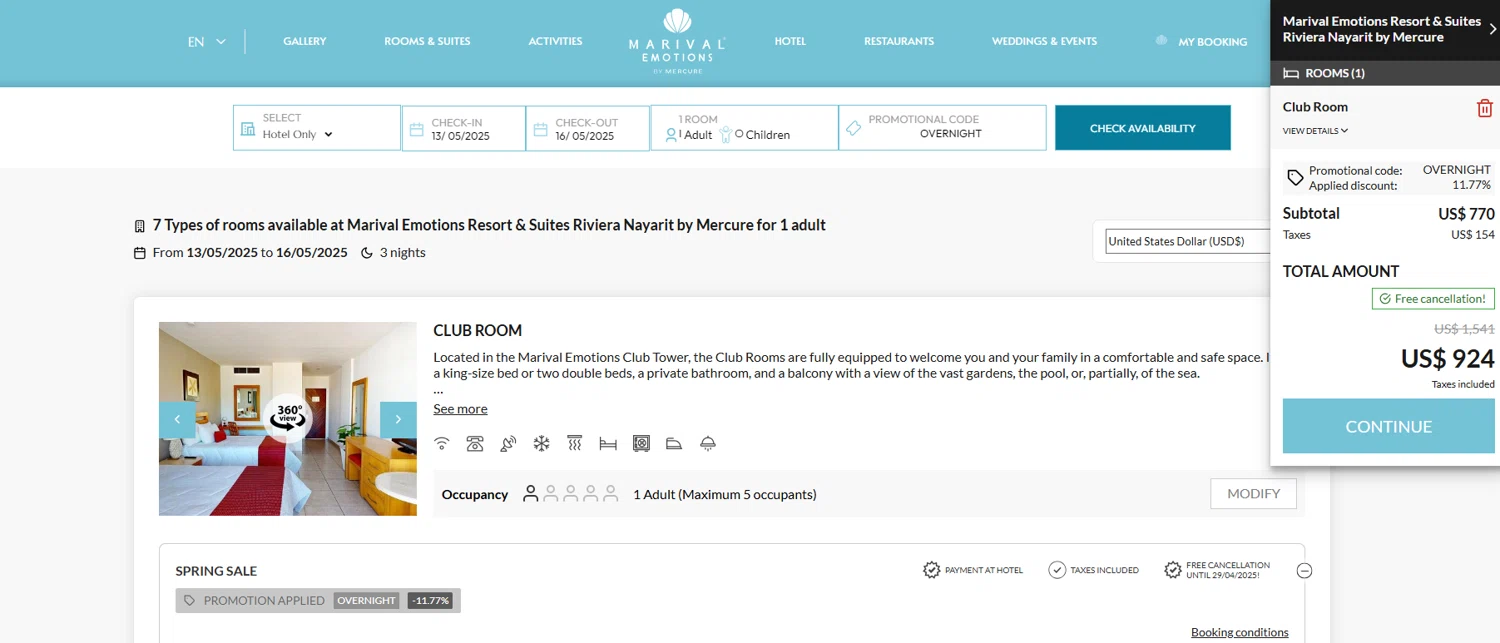Open the Hotel Only select dropdown
The width and height of the screenshot is (1500, 643).
[x=298, y=134]
